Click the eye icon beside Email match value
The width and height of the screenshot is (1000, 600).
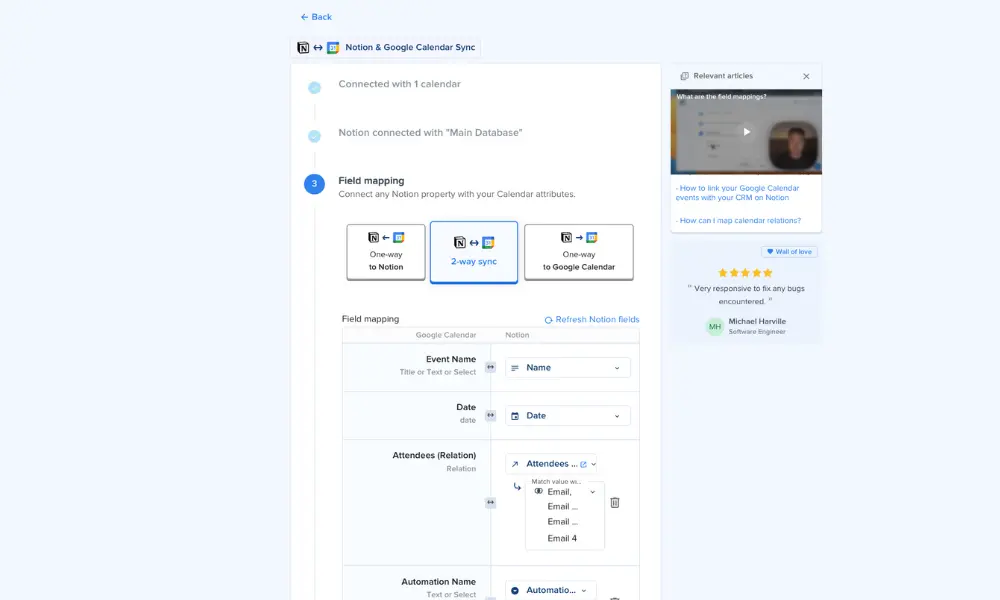[x=538, y=492]
